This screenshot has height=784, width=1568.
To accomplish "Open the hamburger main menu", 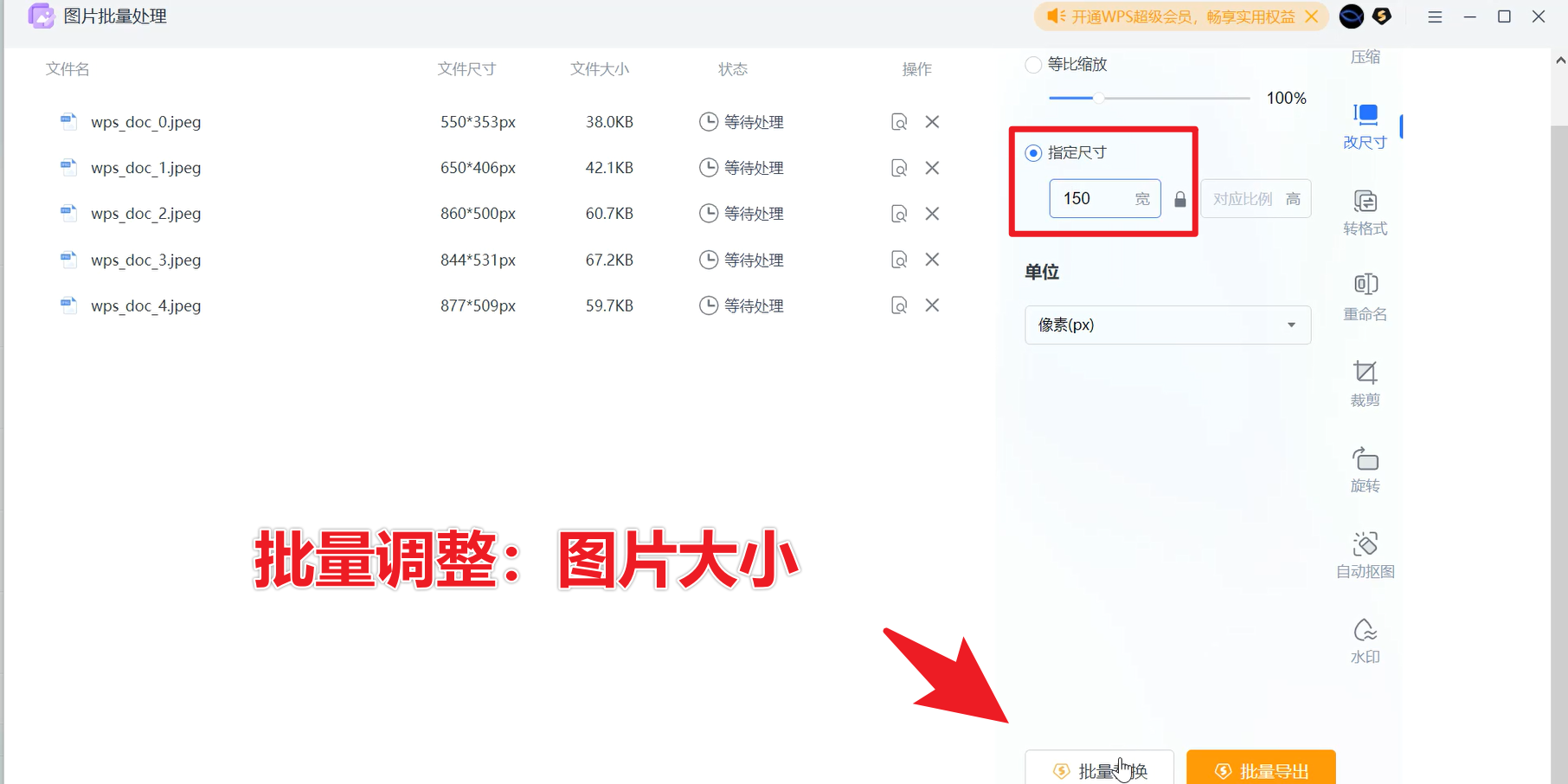I will (x=1435, y=16).
